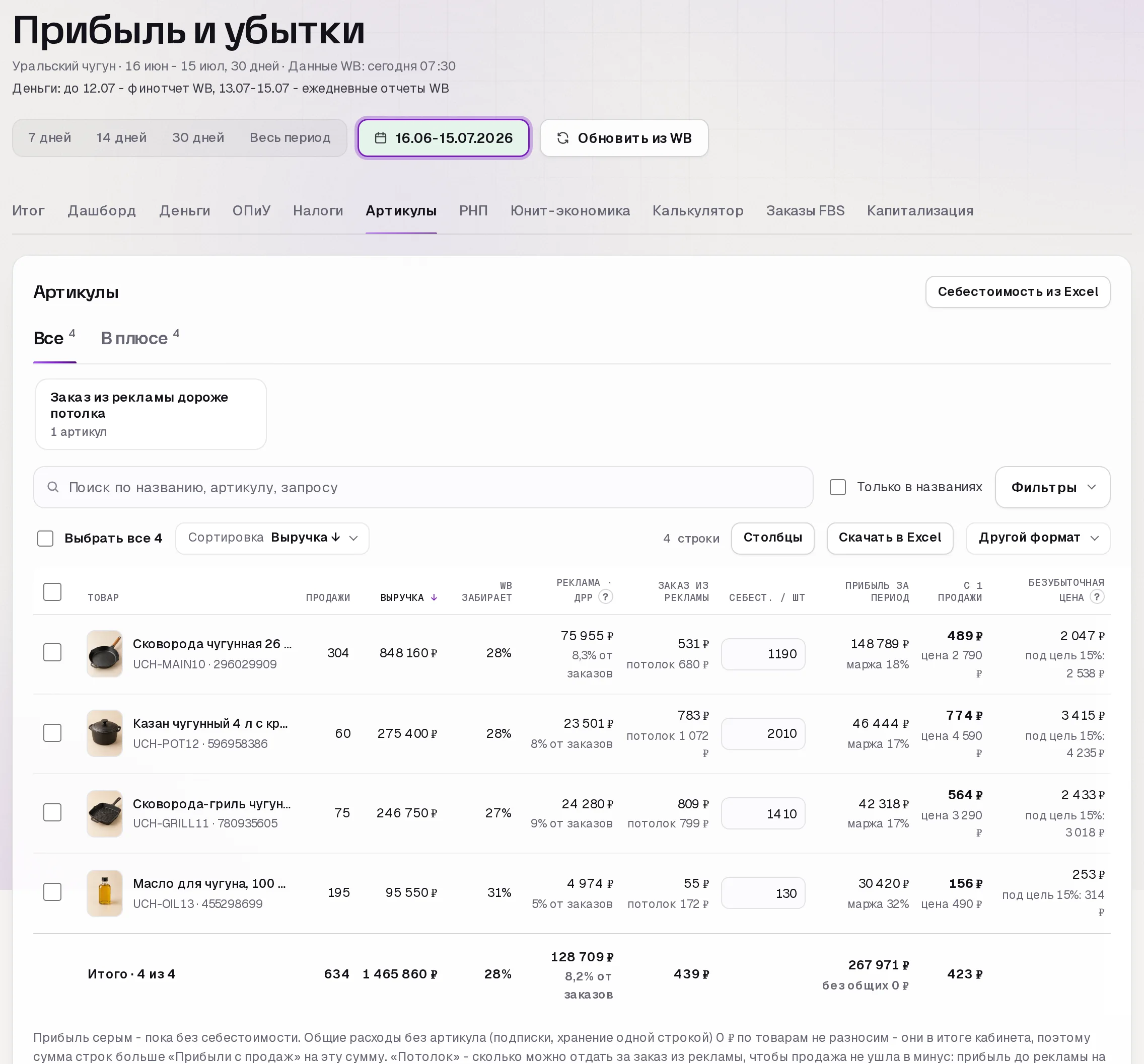Select the UCH-POT12 row checkbox
The image size is (1144, 1064).
(52, 733)
